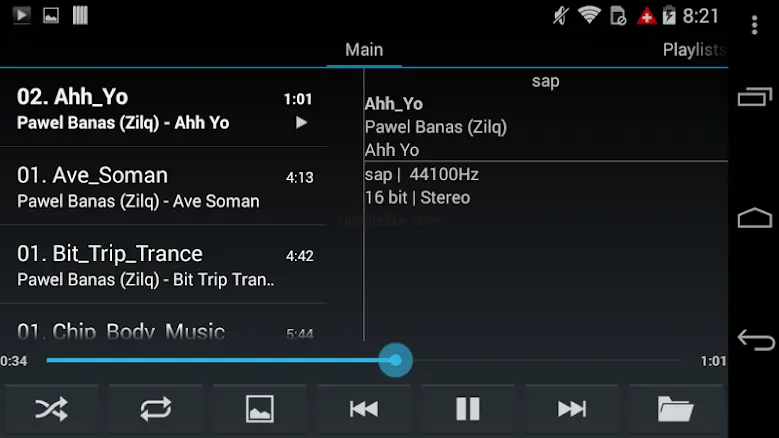The height and width of the screenshot is (438, 779).
Task: Tap the Android back navigation icon
Action: (755, 341)
